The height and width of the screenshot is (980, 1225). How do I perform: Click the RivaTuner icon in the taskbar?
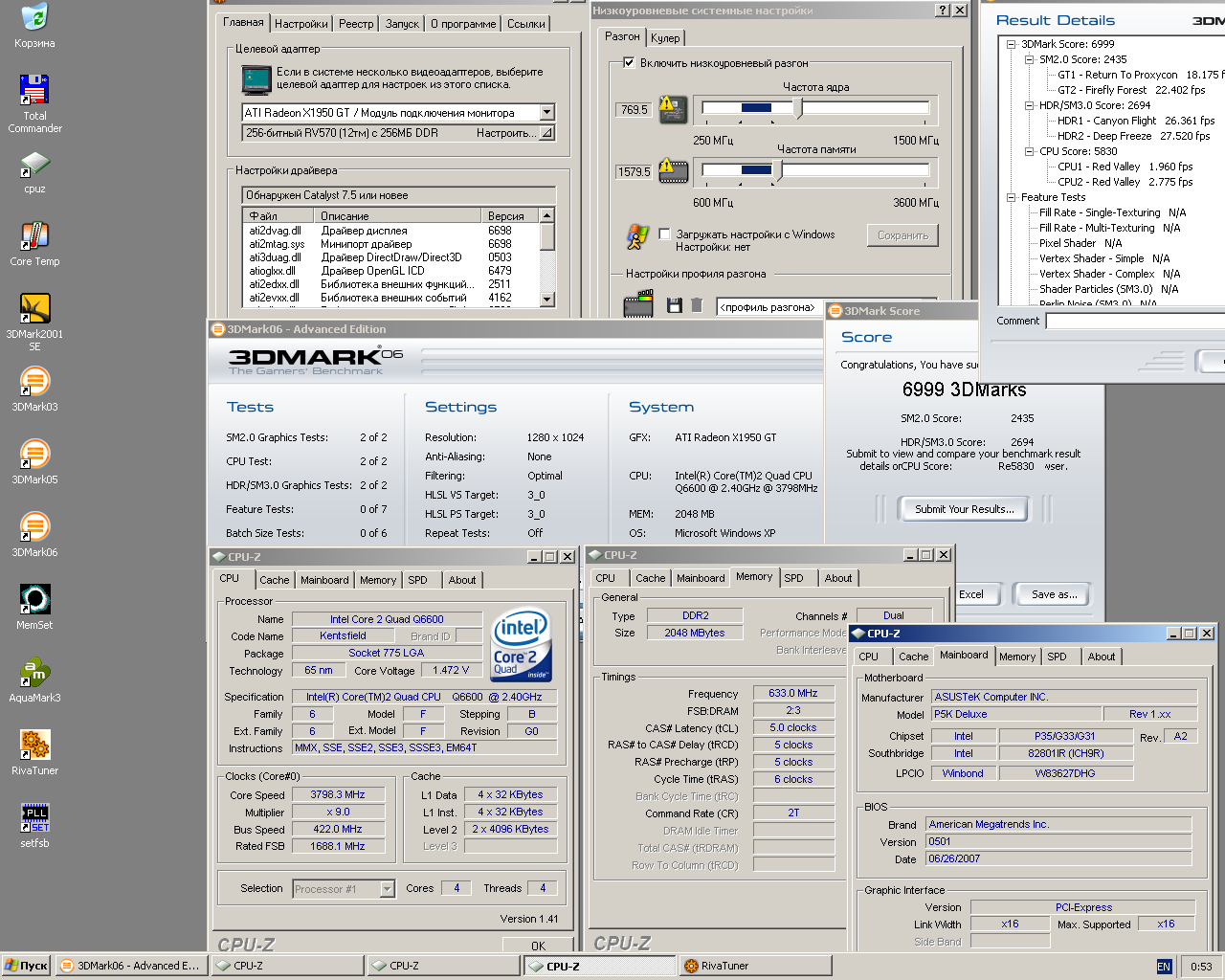click(x=755, y=966)
